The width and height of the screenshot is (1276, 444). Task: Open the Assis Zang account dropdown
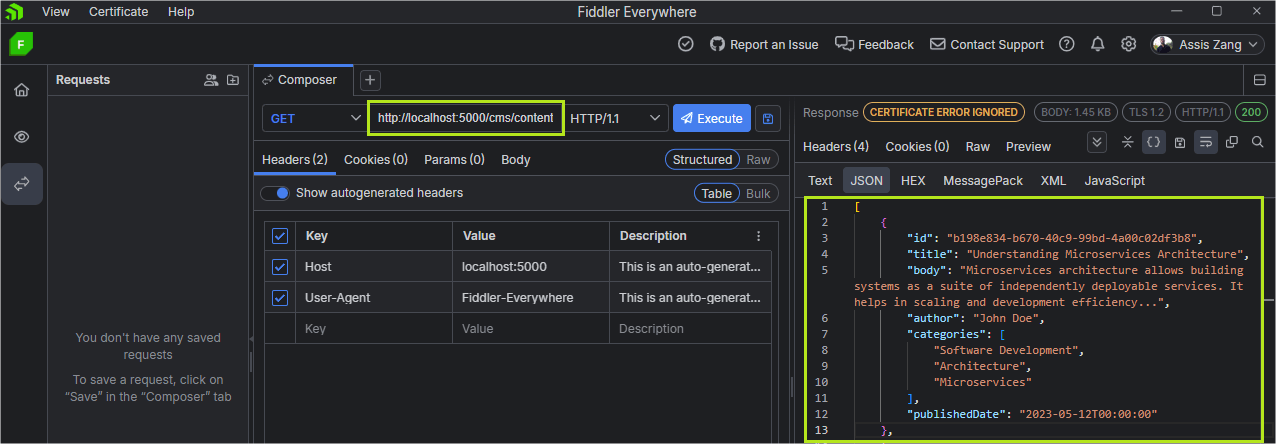1208,44
